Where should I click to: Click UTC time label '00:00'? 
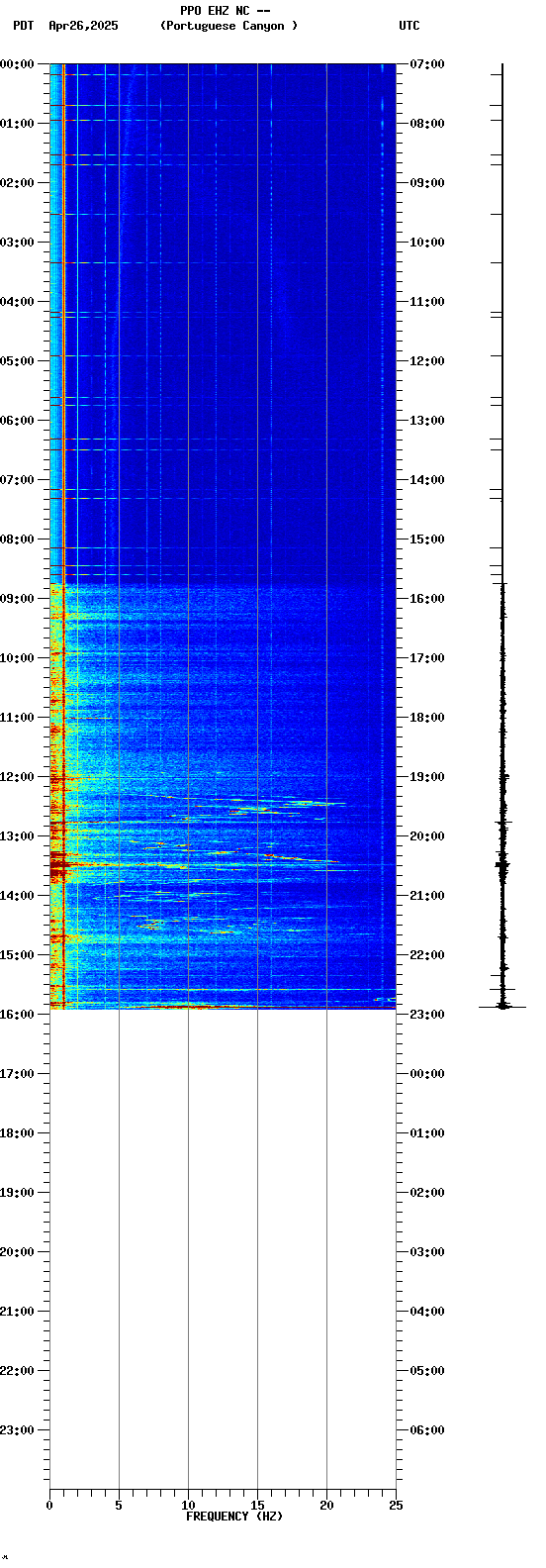pyautogui.click(x=427, y=1074)
